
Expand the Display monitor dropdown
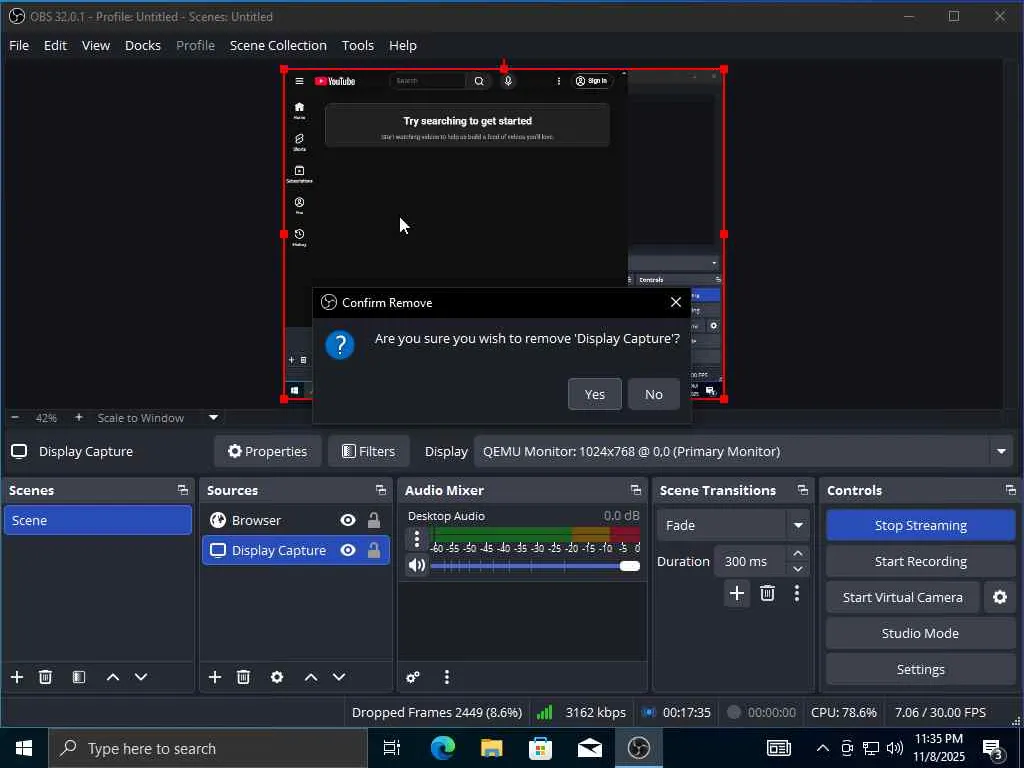[x=1001, y=451]
